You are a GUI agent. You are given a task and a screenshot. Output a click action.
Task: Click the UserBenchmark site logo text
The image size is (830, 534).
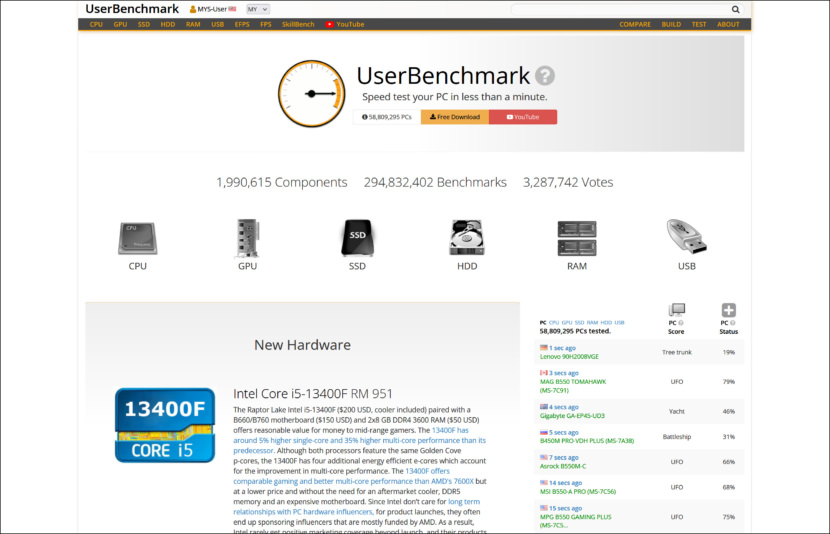pyautogui.click(x=132, y=9)
